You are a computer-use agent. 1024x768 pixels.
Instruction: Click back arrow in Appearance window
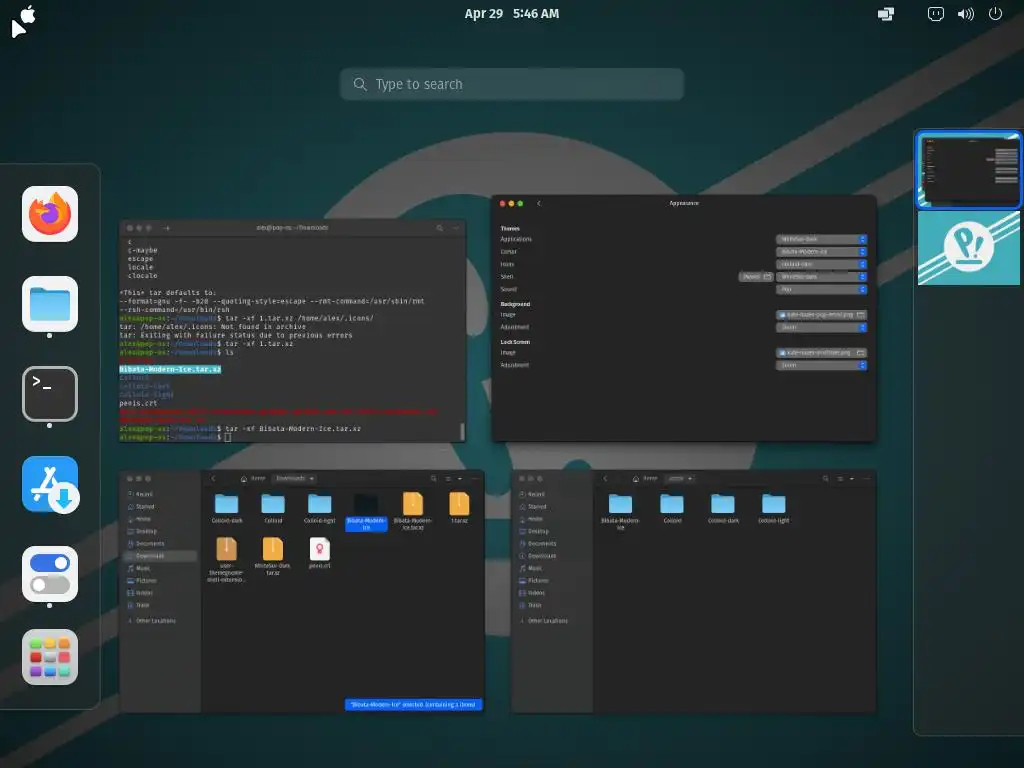tap(539, 203)
